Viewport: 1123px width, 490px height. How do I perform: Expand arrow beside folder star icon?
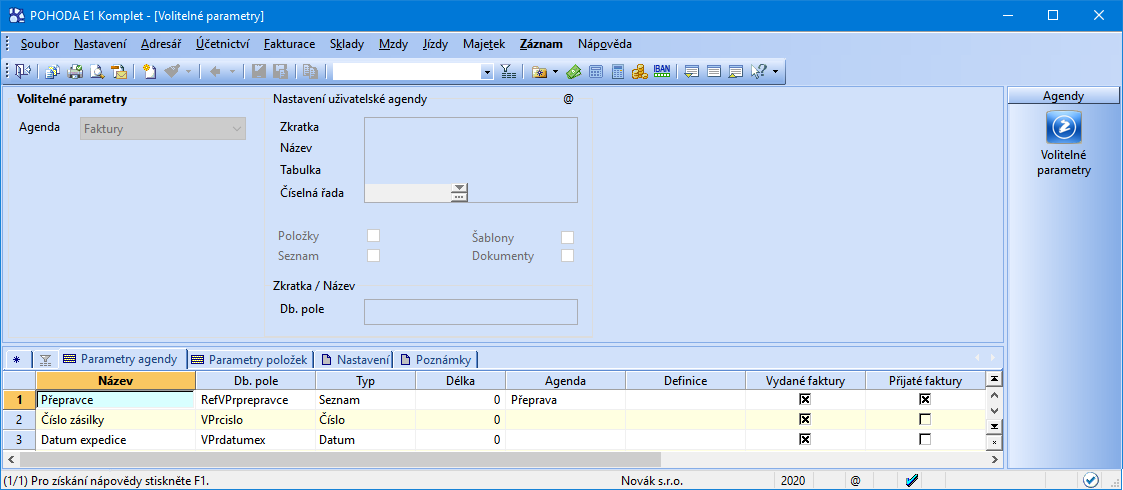pyautogui.click(x=555, y=71)
